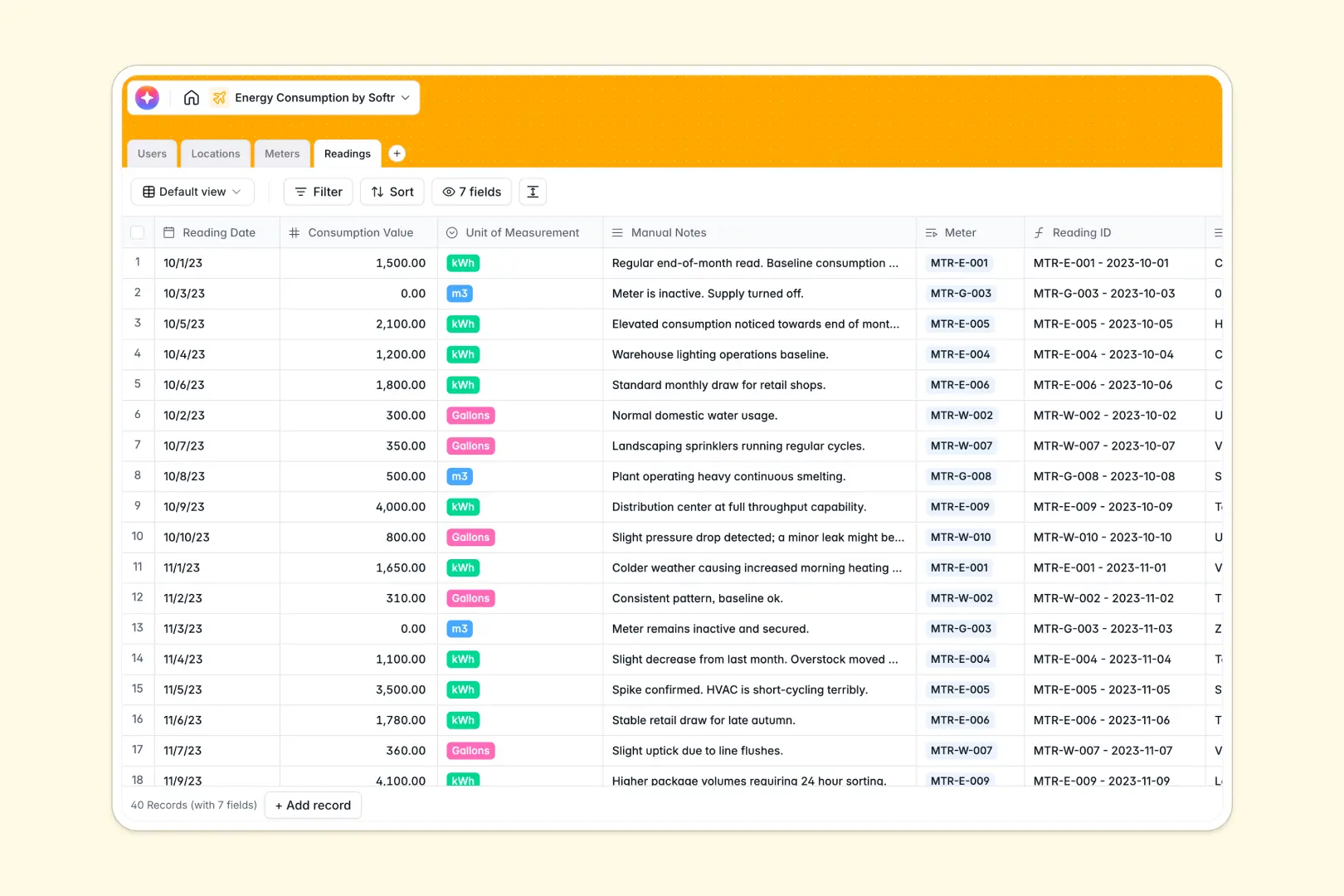Select the 4,000.00 consumption value cell

[358, 507]
